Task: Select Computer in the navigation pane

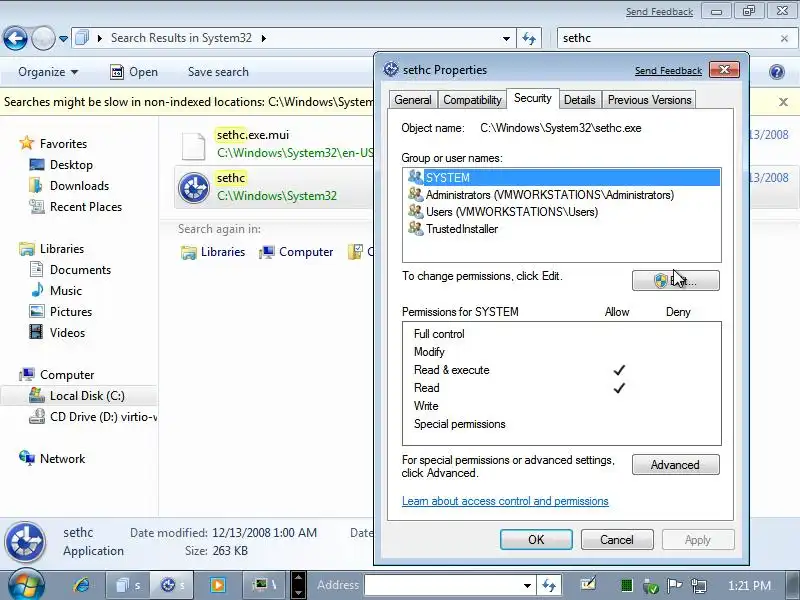Action: click(x=66, y=375)
